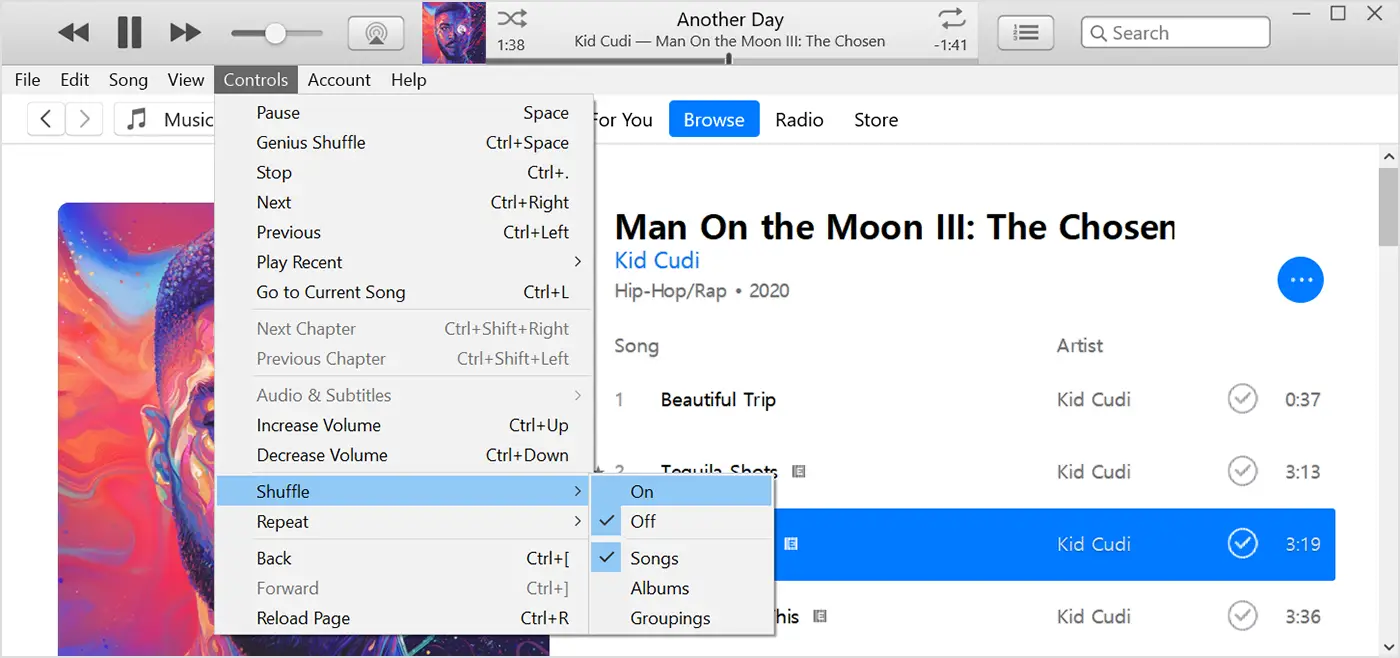Click the AirPlay speaker icon
1400x658 pixels.
(376, 32)
